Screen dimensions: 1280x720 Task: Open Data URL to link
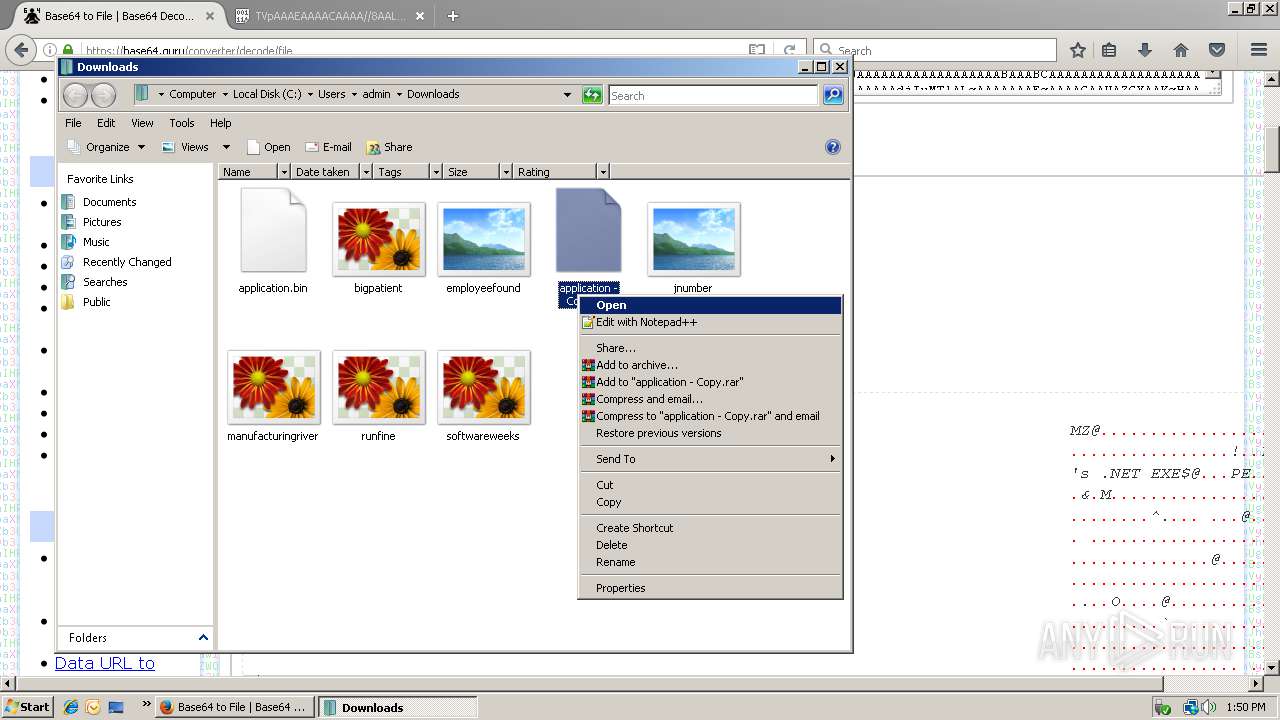(x=105, y=663)
